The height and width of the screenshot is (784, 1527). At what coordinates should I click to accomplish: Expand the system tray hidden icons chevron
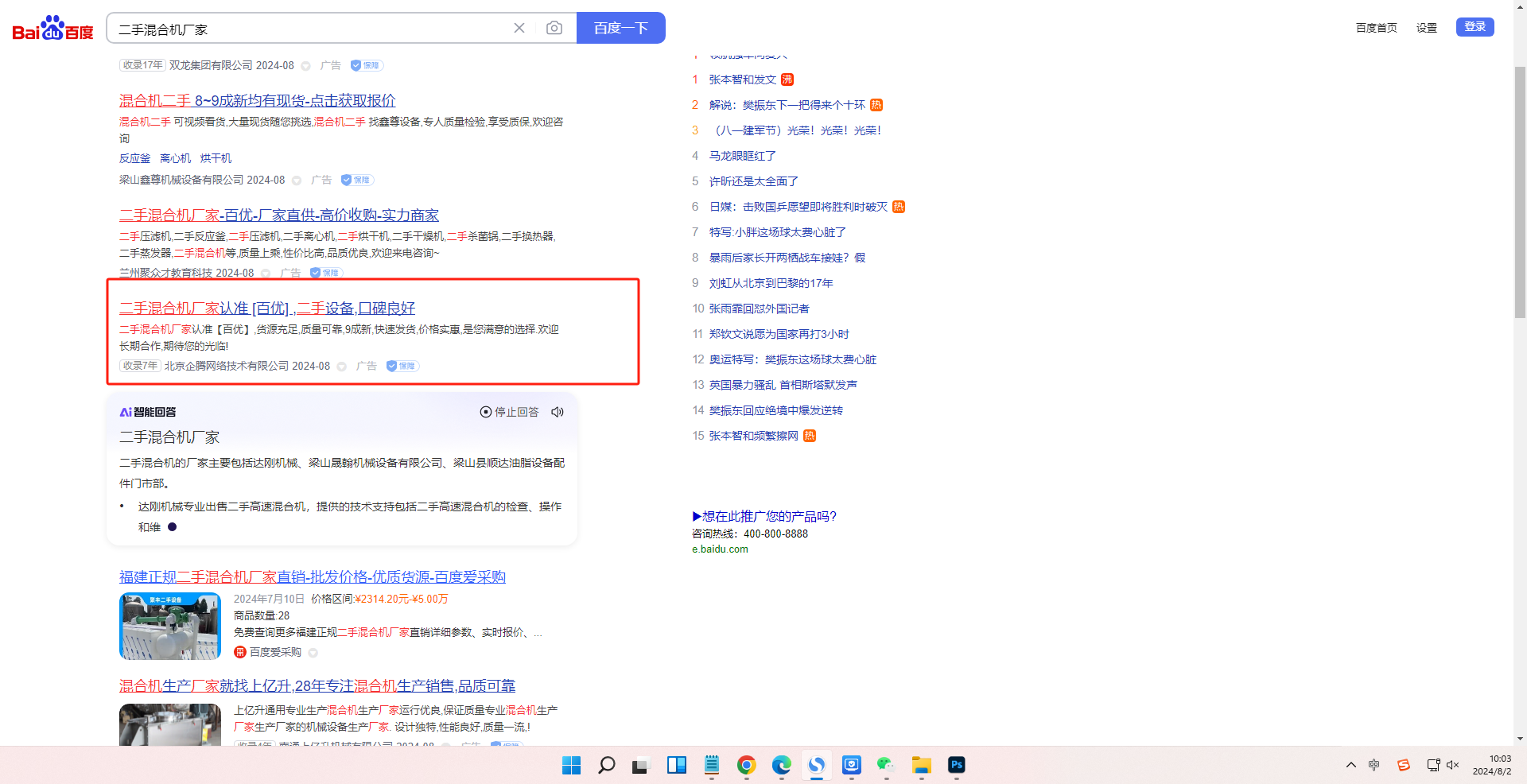[1350, 765]
